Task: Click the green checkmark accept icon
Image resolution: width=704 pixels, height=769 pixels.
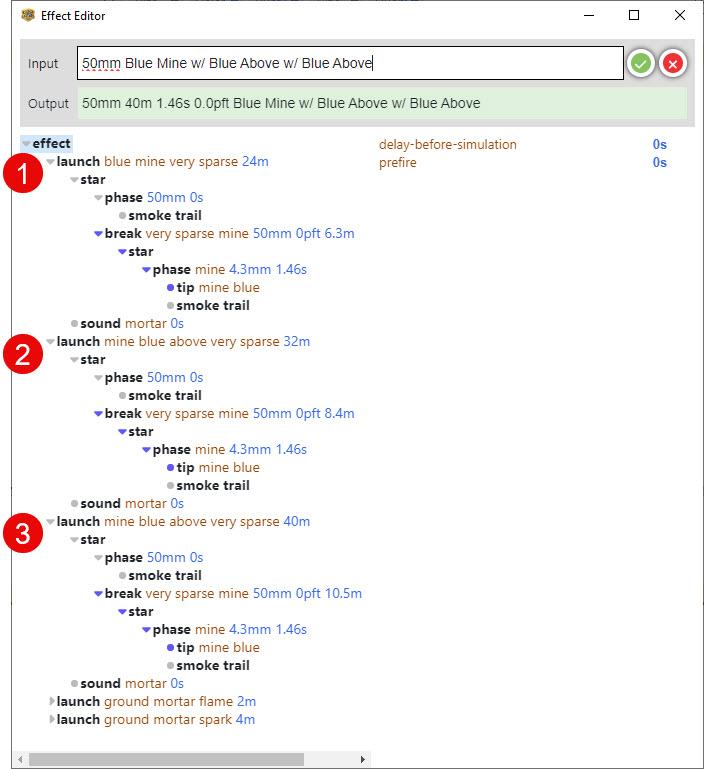Action: pos(640,64)
